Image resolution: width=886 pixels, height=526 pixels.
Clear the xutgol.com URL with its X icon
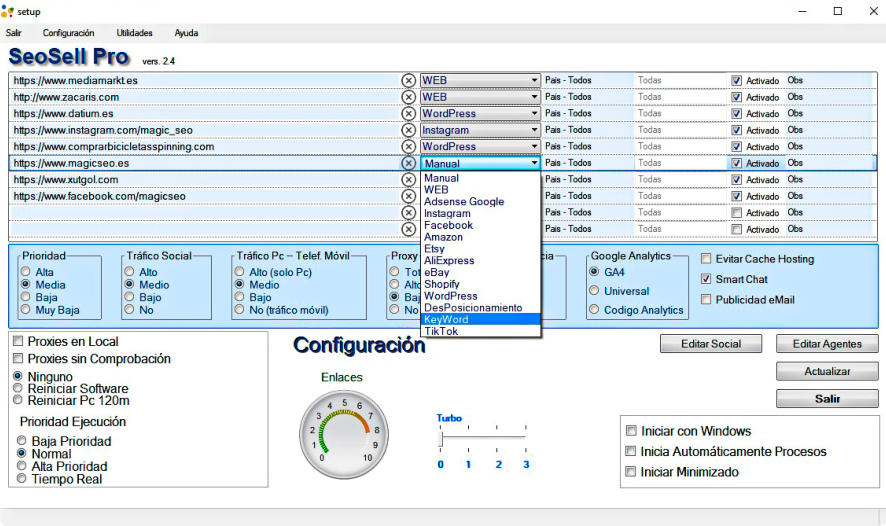(409, 180)
